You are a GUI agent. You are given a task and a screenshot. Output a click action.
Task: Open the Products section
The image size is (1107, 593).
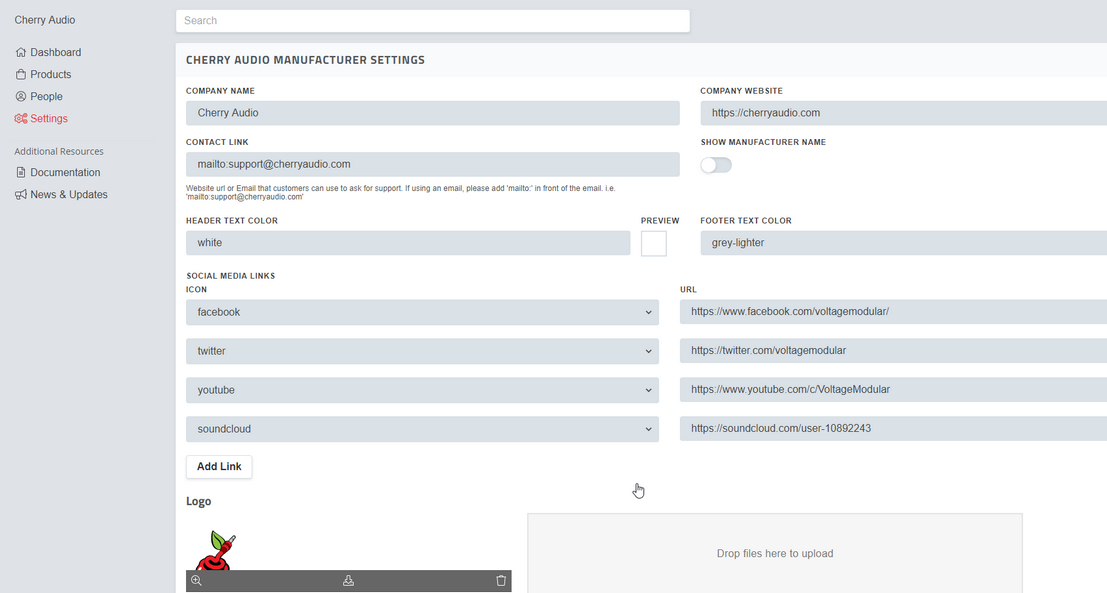(51, 74)
